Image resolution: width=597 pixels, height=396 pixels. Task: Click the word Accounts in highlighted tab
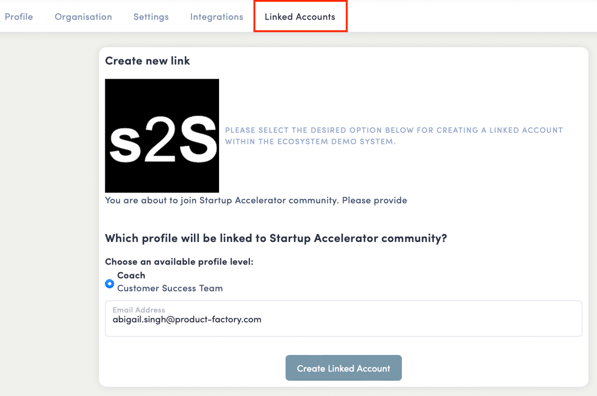pyautogui.click(x=316, y=17)
